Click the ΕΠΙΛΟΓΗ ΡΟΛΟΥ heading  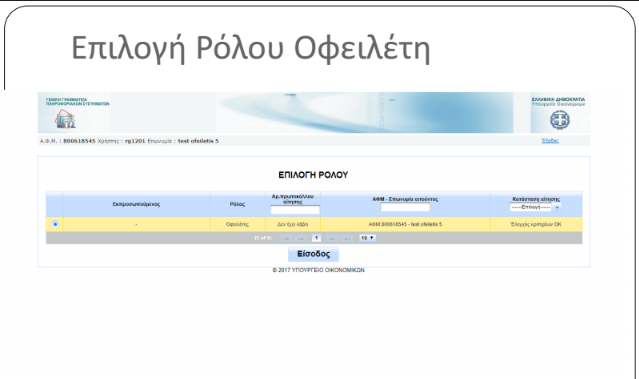click(313, 175)
